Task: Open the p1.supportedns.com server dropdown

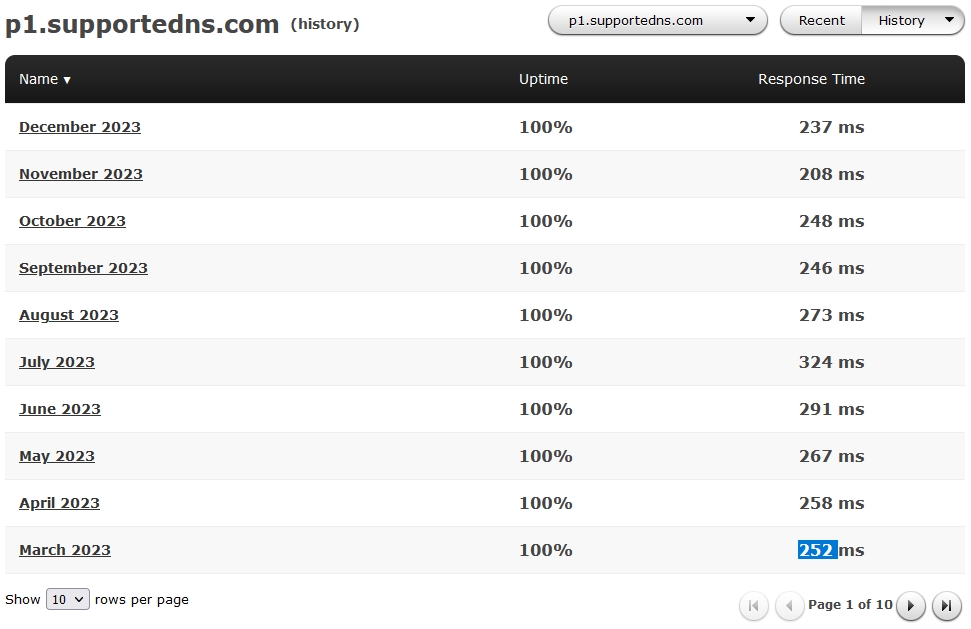Action: pyautogui.click(x=657, y=20)
